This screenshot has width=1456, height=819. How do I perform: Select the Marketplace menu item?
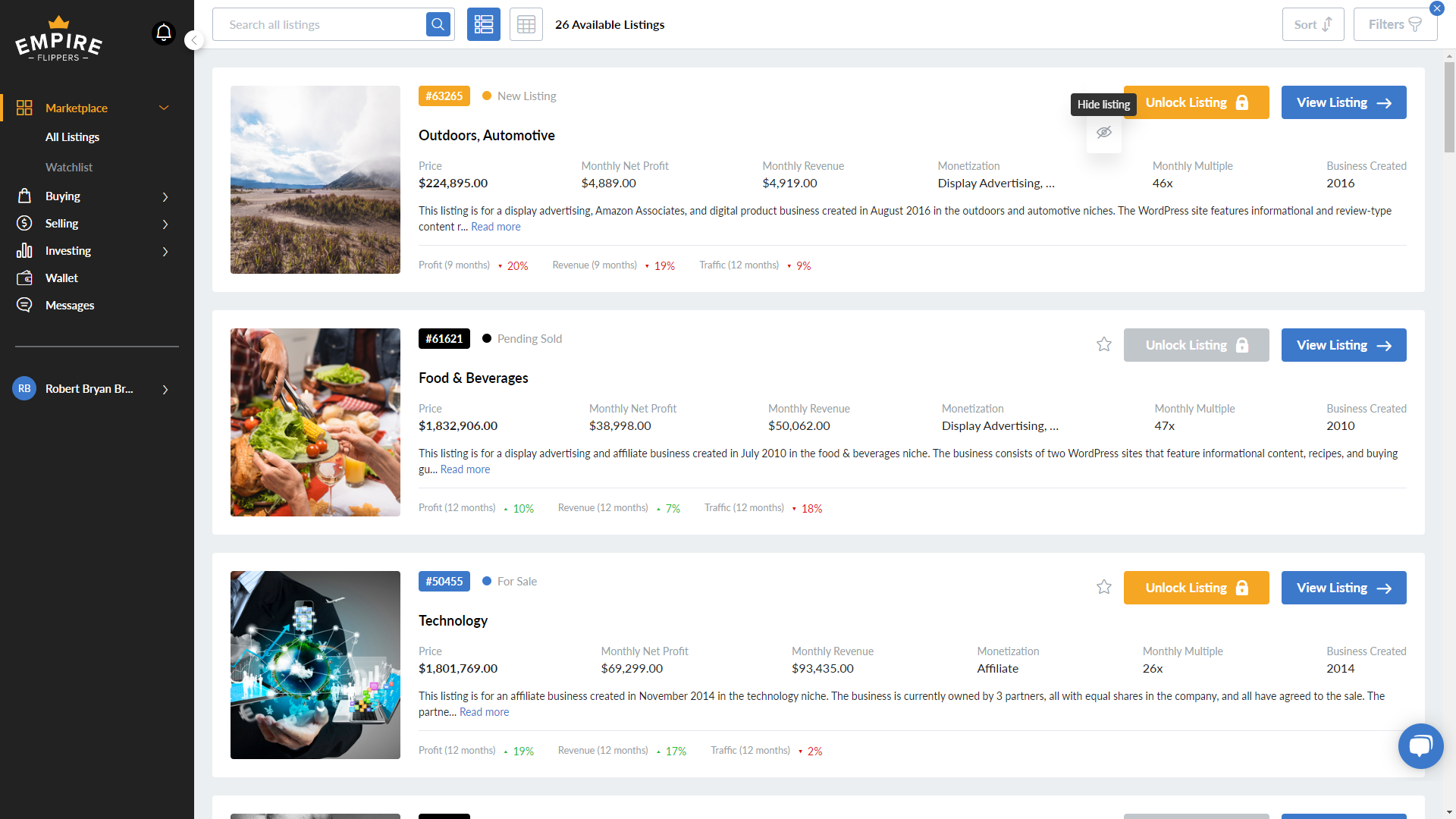[77, 108]
